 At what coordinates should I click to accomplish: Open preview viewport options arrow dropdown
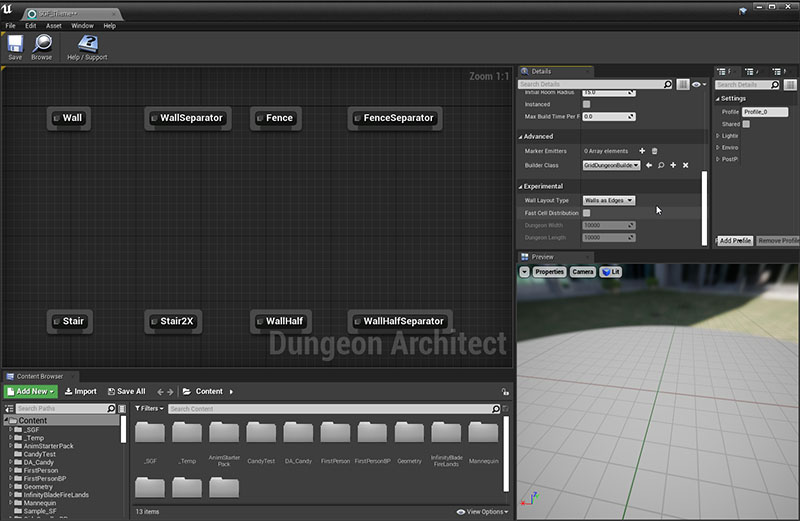[x=524, y=272]
